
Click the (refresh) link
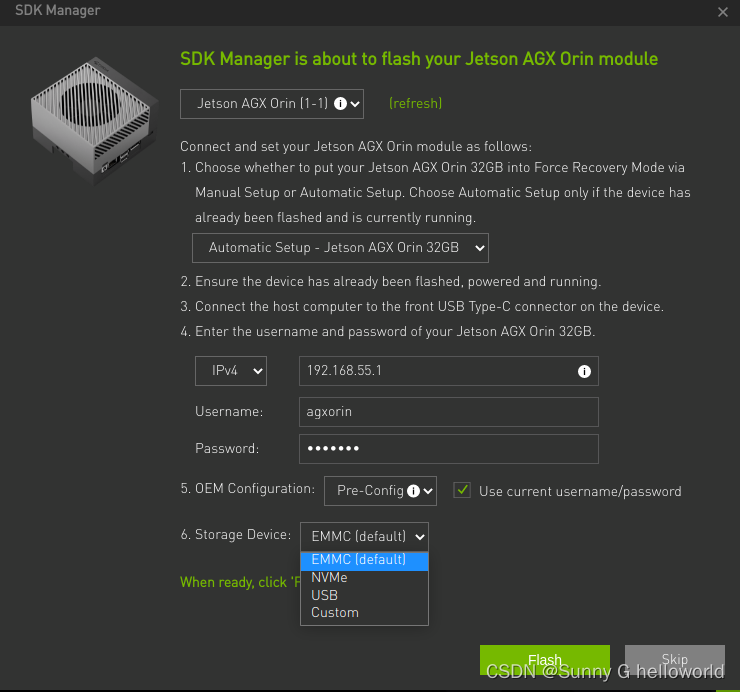click(415, 103)
